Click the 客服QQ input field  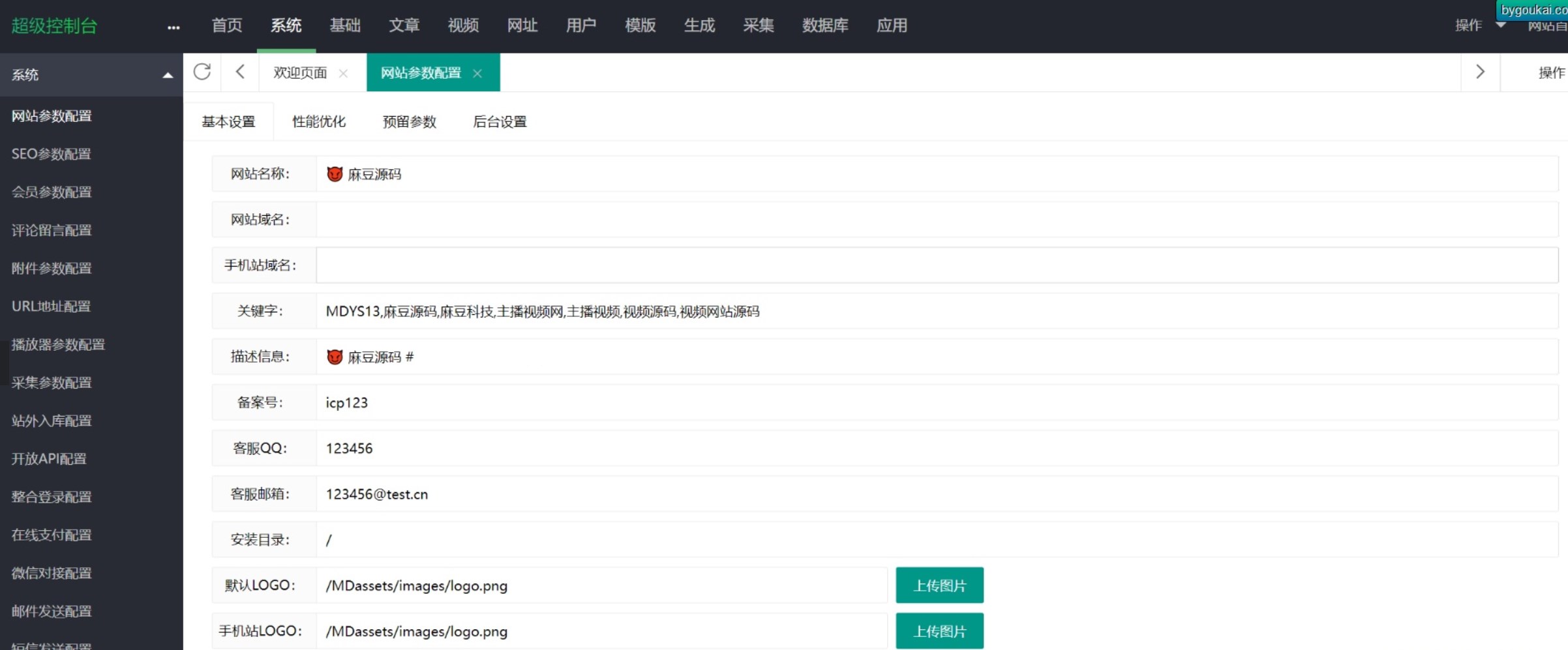click(x=937, y=448)
